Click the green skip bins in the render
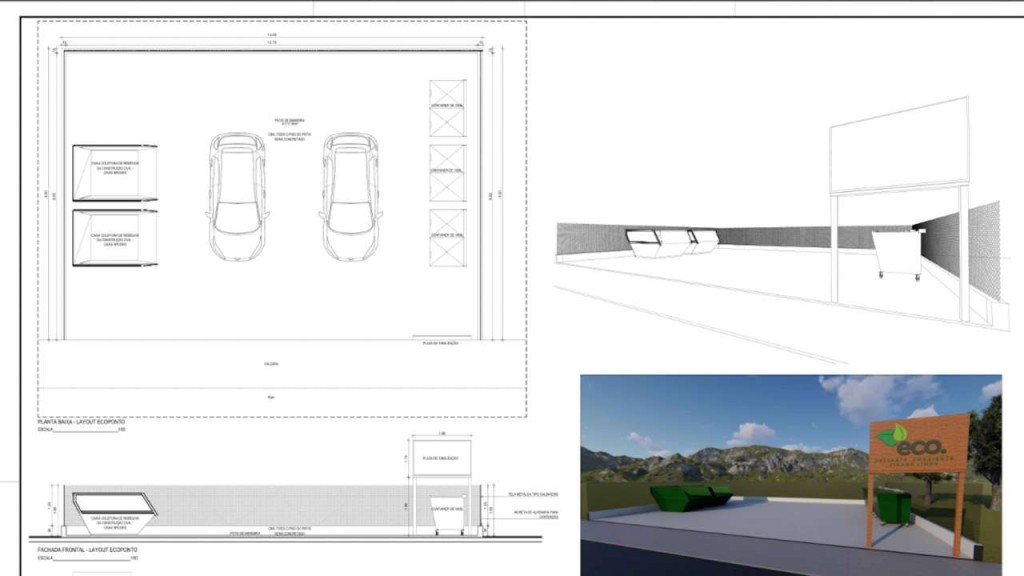 pyautogui.click(x=692, y=496)
